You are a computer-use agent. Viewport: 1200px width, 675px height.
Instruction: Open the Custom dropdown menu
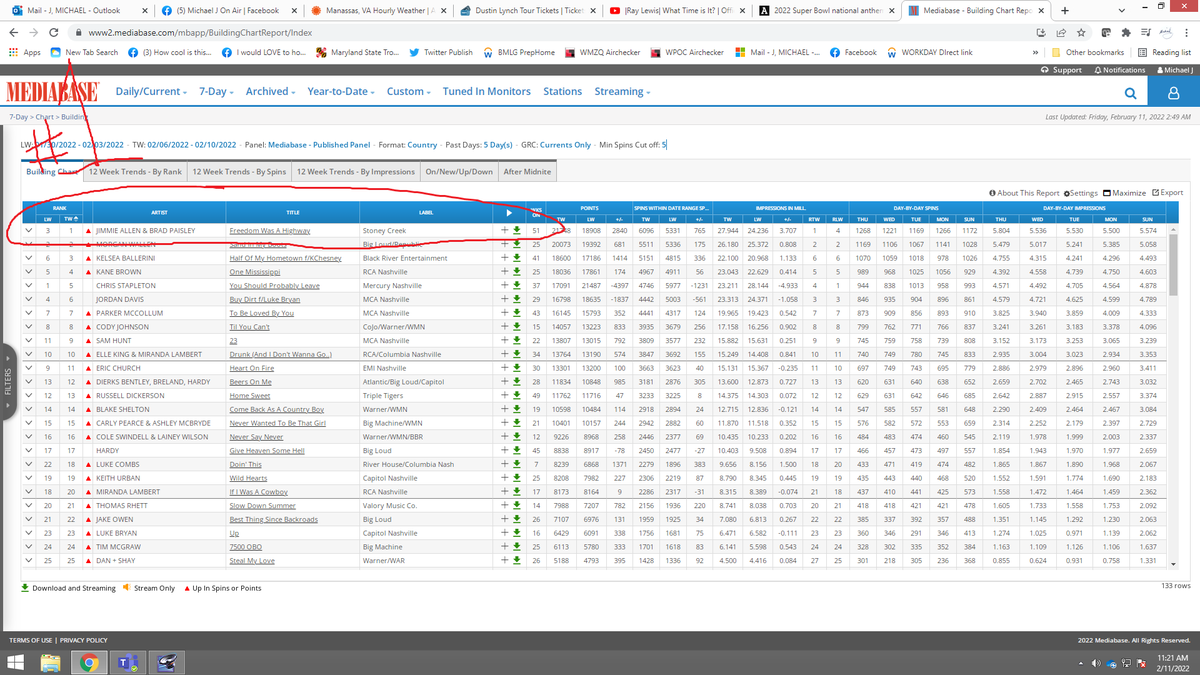tap(410, 92)
